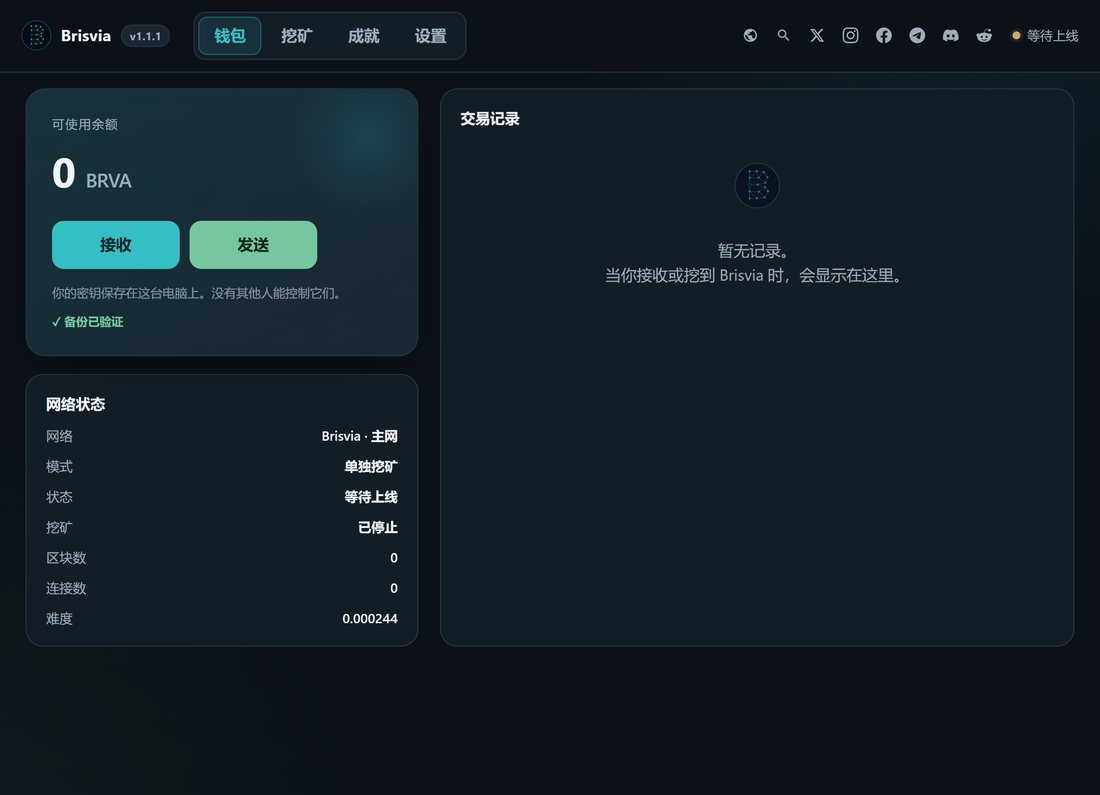Open the Facebook icon
1100x795 pixels.
click(884, 35)
